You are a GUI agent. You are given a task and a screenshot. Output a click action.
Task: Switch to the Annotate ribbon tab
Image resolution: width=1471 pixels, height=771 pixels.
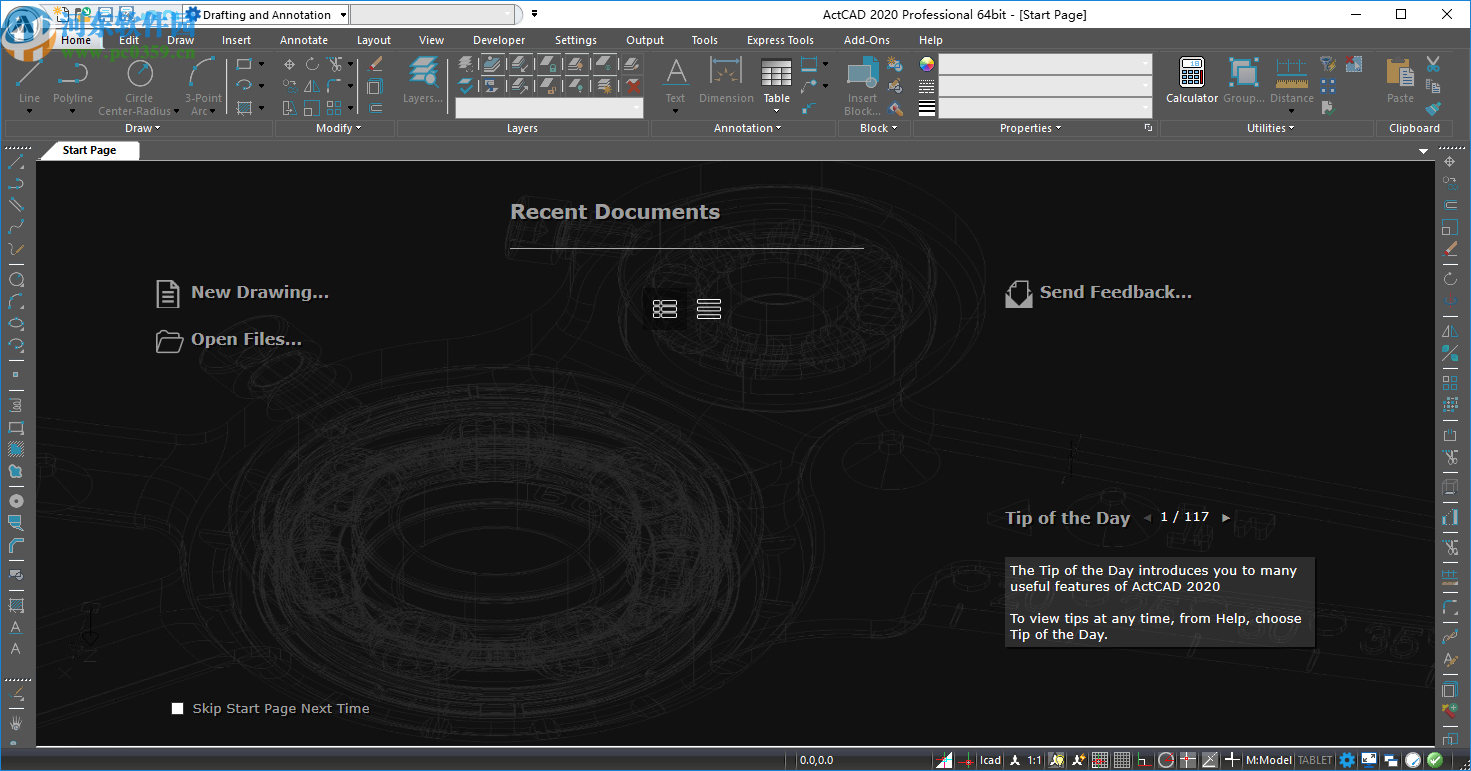[x=304, y=40]
